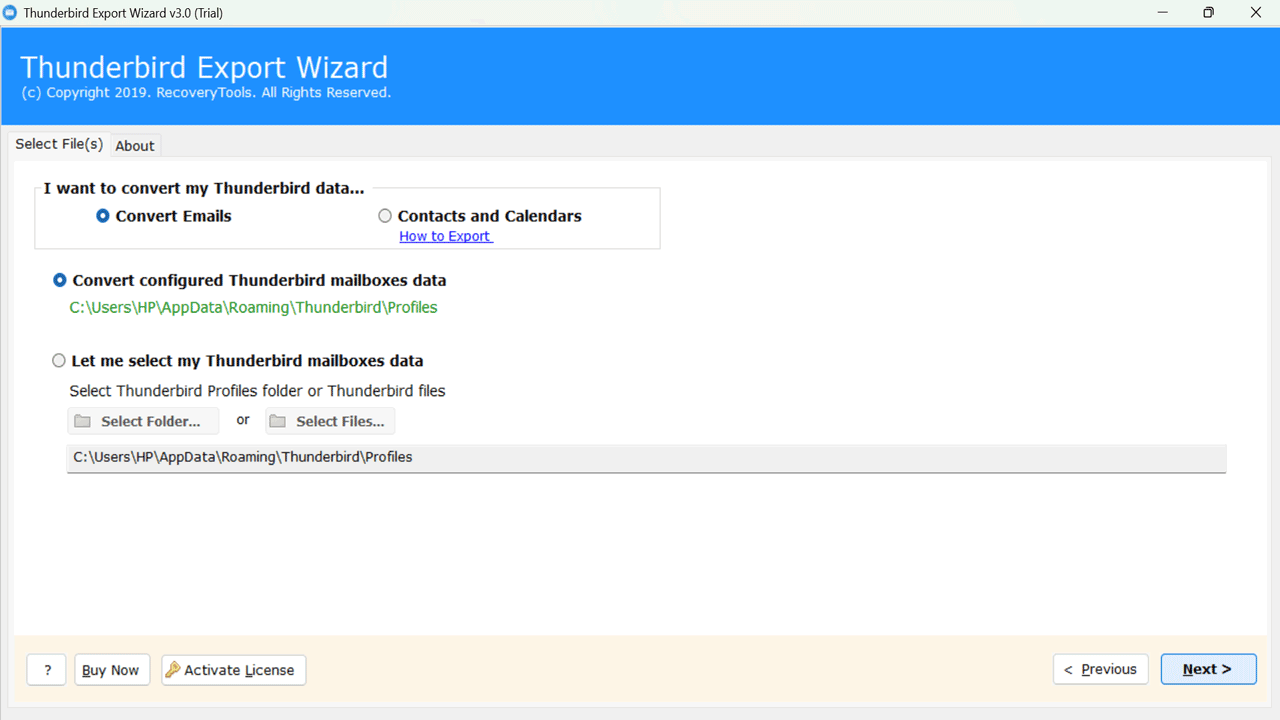Click the Thunderbird Export Wizard banner heading
This screenshot has height=720, width=1280.
204,68
